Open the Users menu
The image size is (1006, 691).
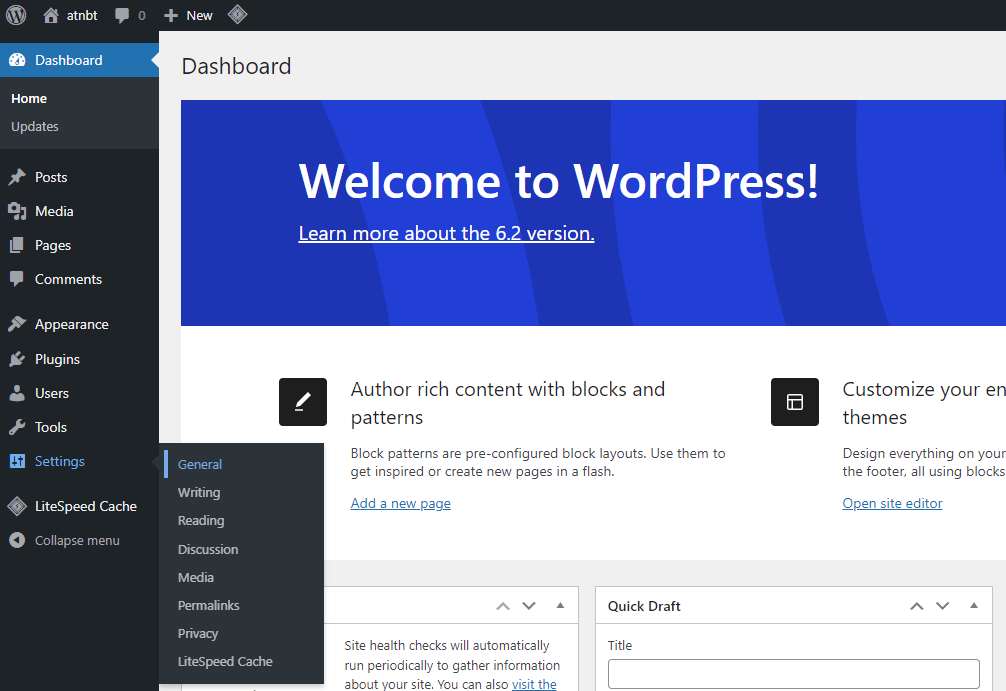[51, 393]
